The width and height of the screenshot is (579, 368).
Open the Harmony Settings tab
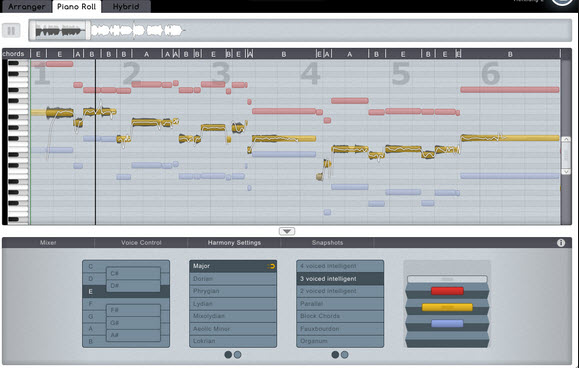[234, 243]
